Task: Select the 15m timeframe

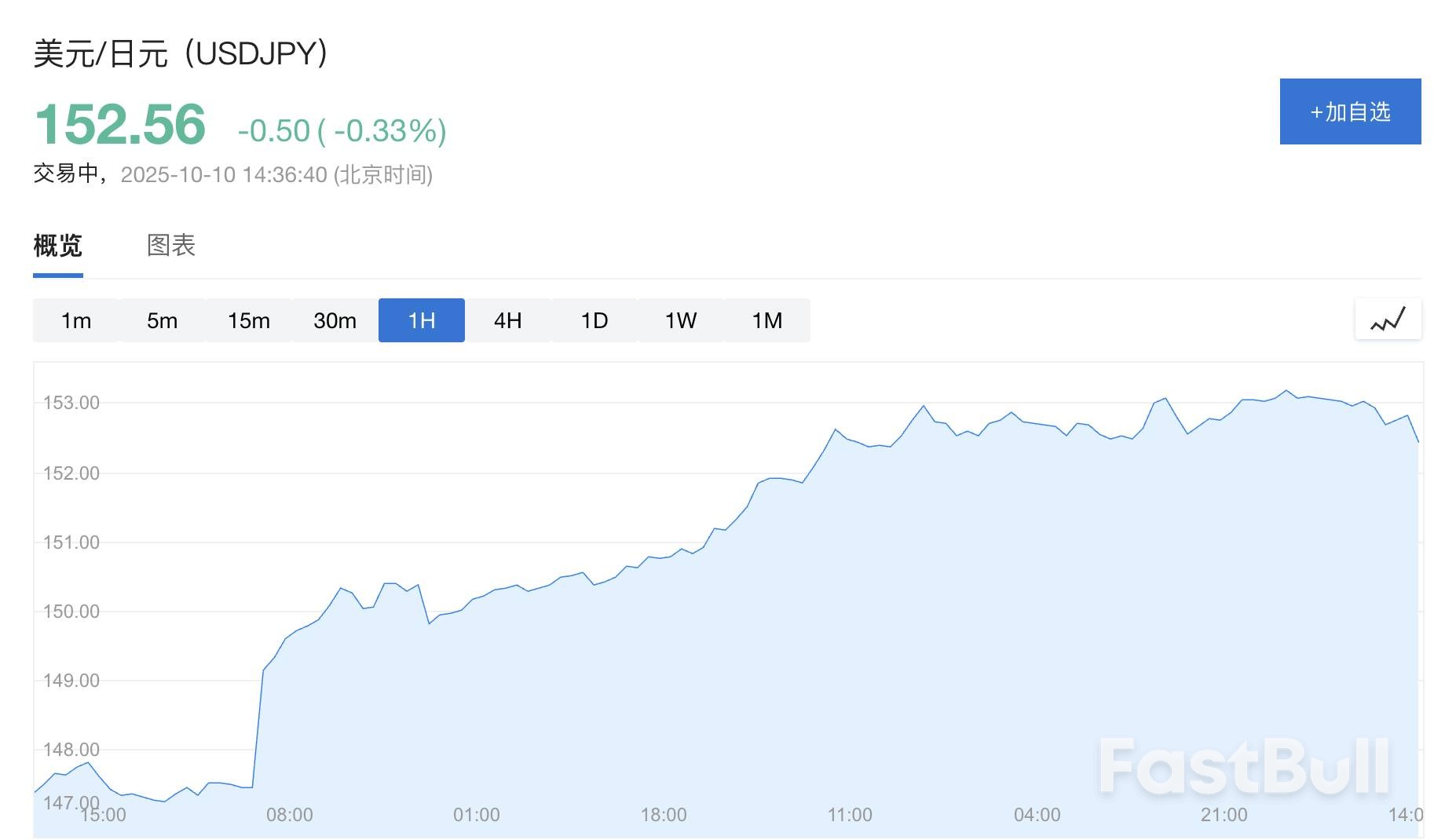Action: pos(249,320)
